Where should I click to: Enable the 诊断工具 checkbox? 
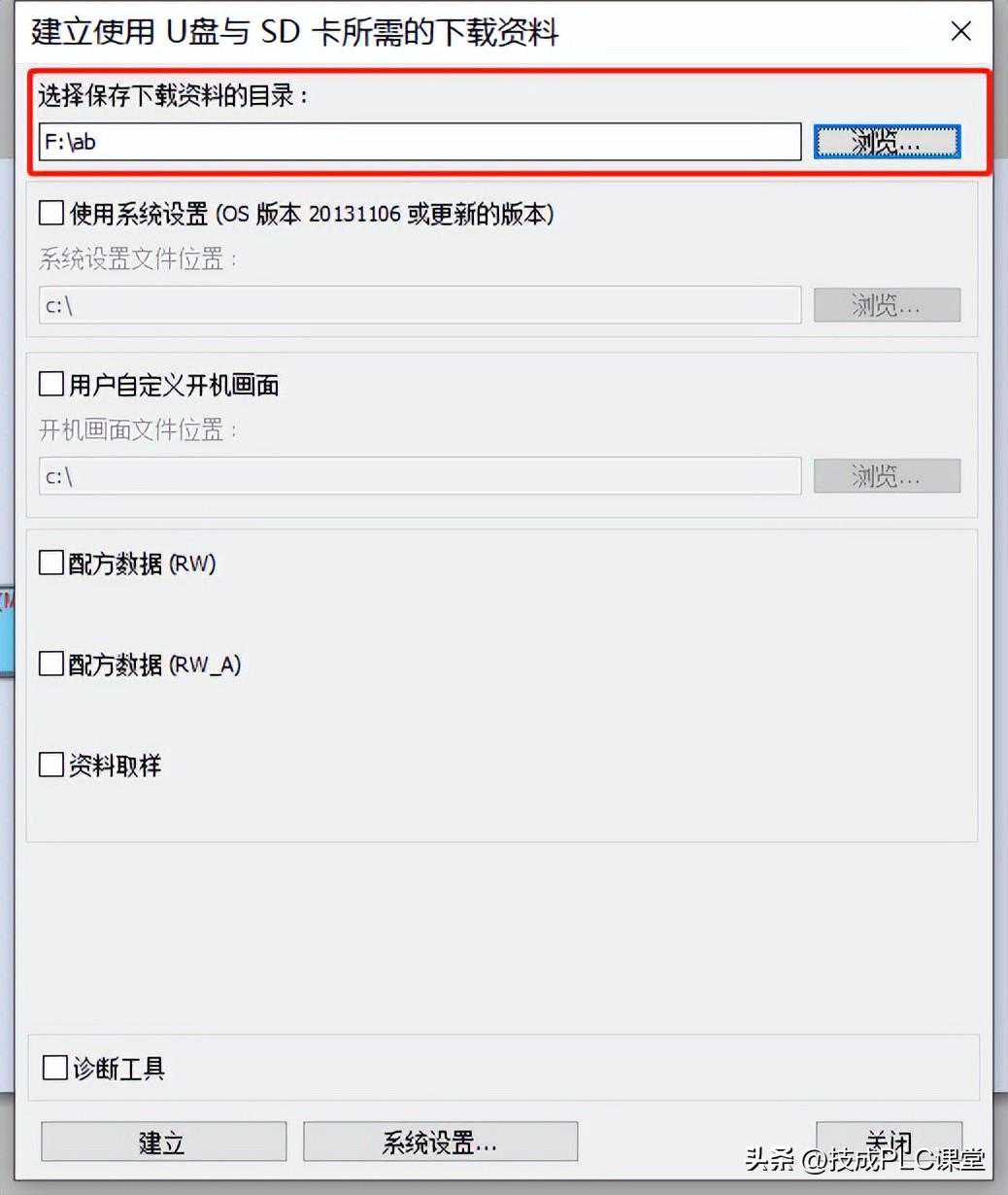[55, 1069]
